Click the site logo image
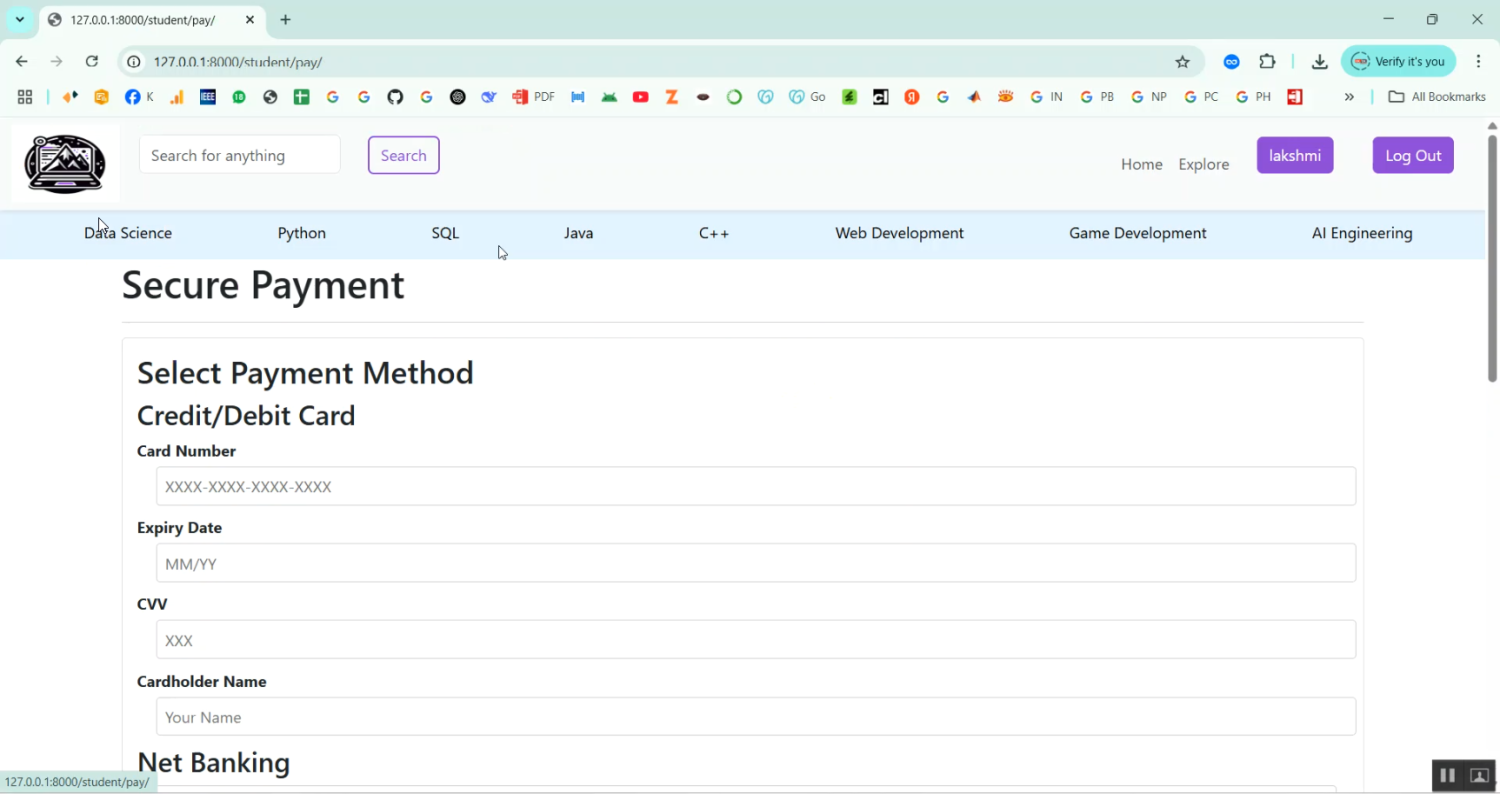The height and width of the screenshot is (794, 1500). pyautogui.click(x=65, y=163)
